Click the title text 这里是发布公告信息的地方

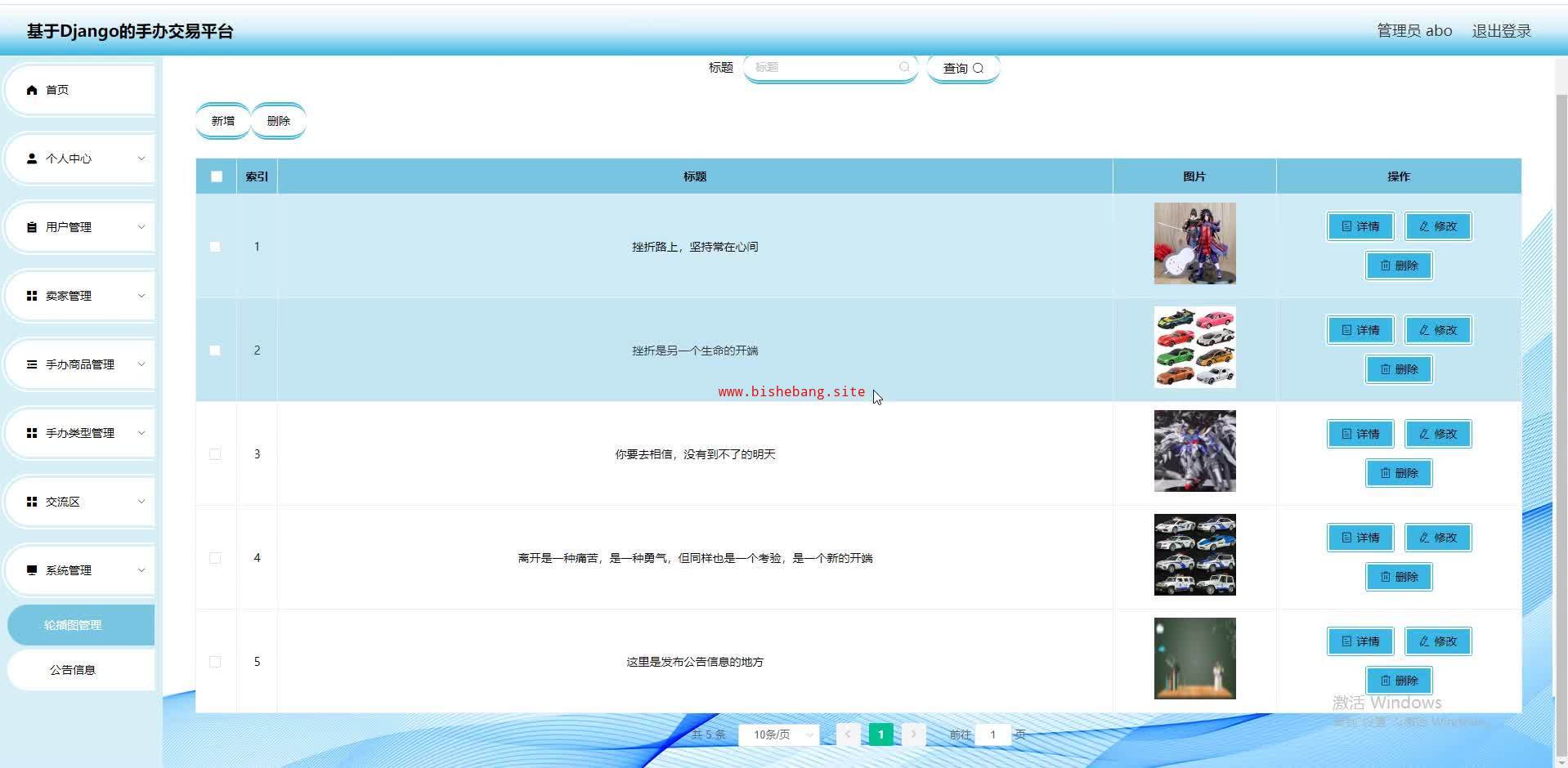point(695,662)
